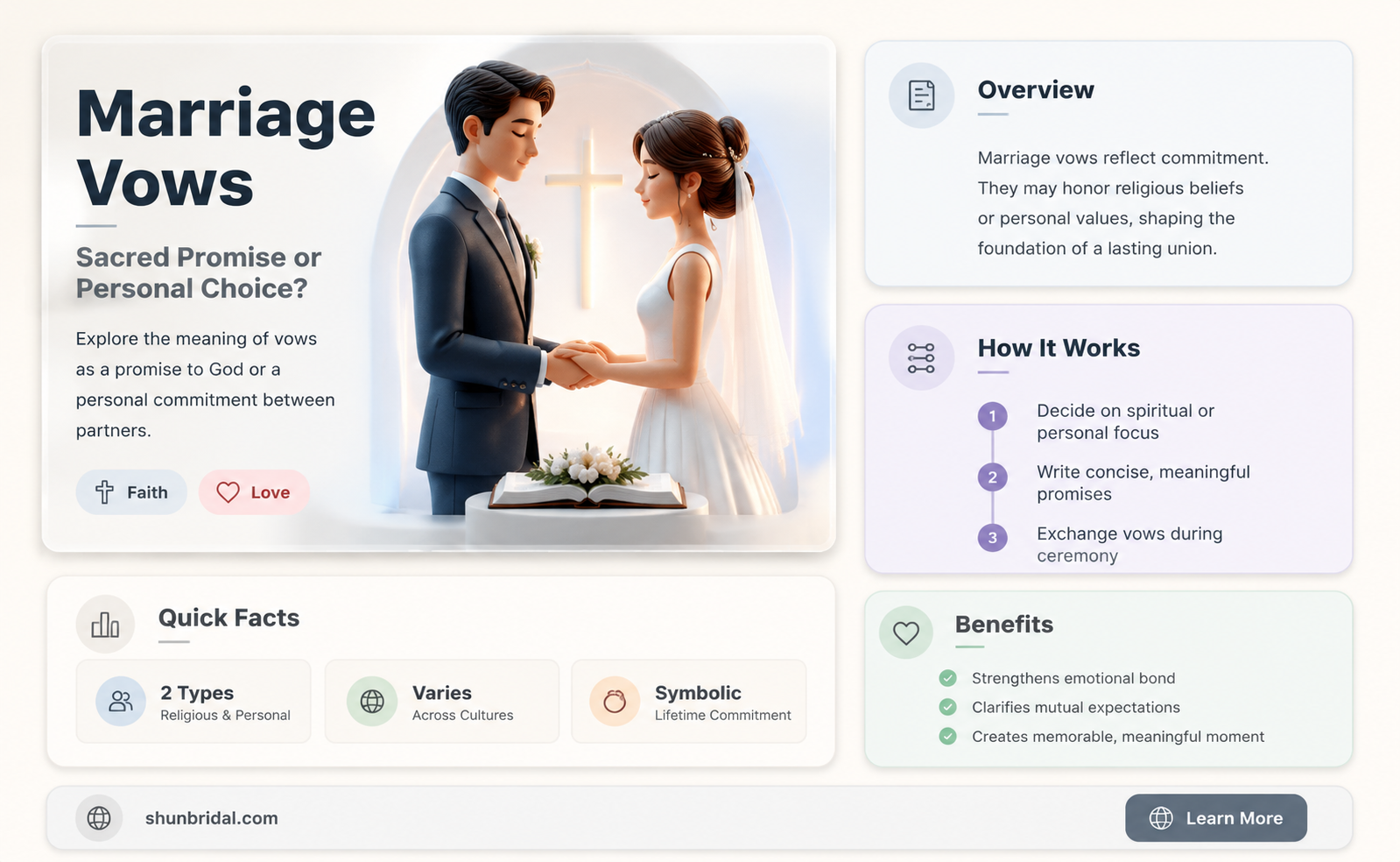Click the ring icon beside Symbolic

(615, 702)
